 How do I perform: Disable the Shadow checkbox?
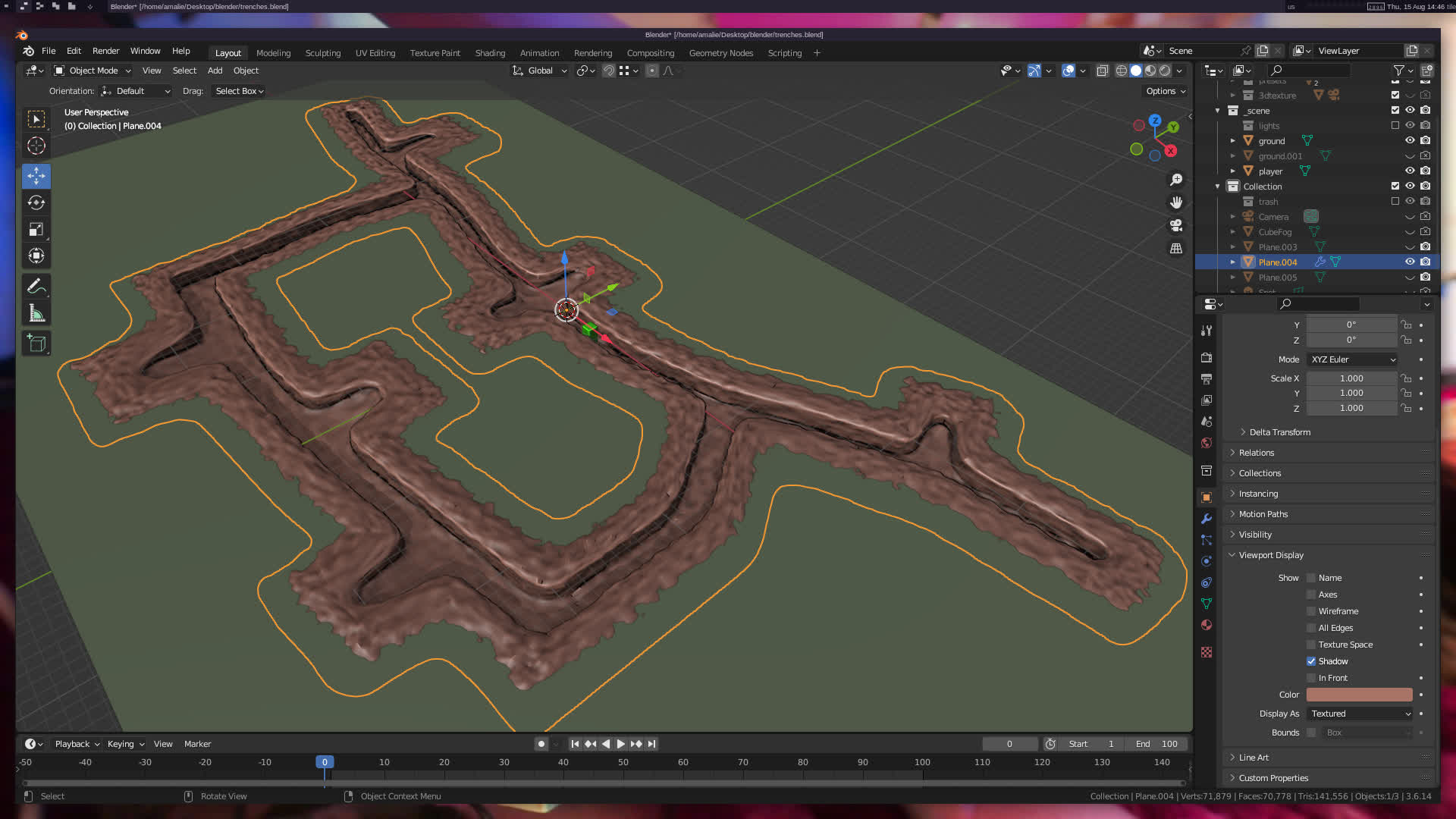pos(1311,661)
